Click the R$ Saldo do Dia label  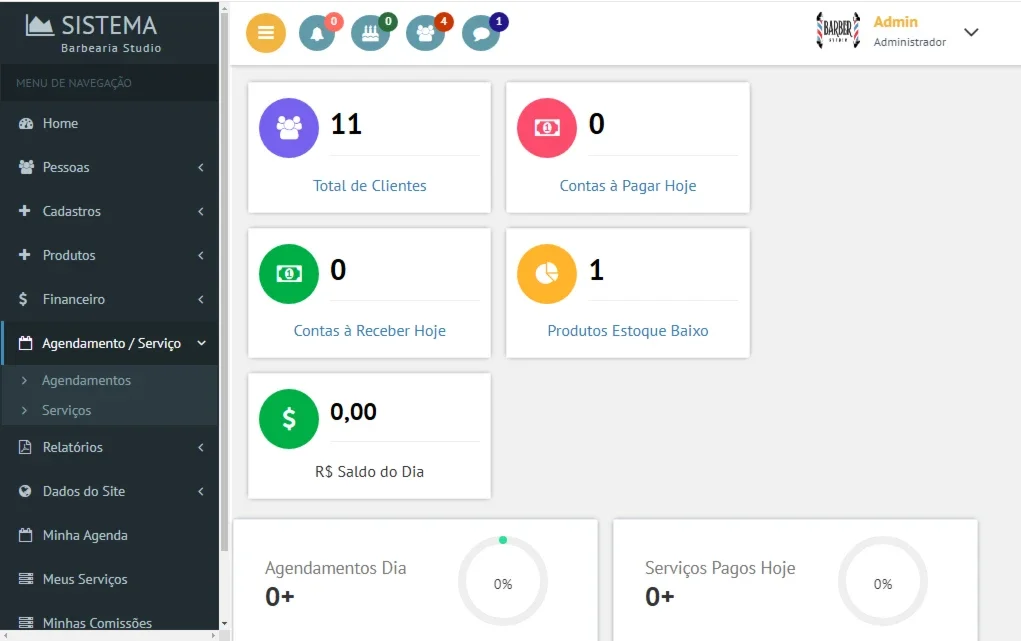tap(370, 472)
